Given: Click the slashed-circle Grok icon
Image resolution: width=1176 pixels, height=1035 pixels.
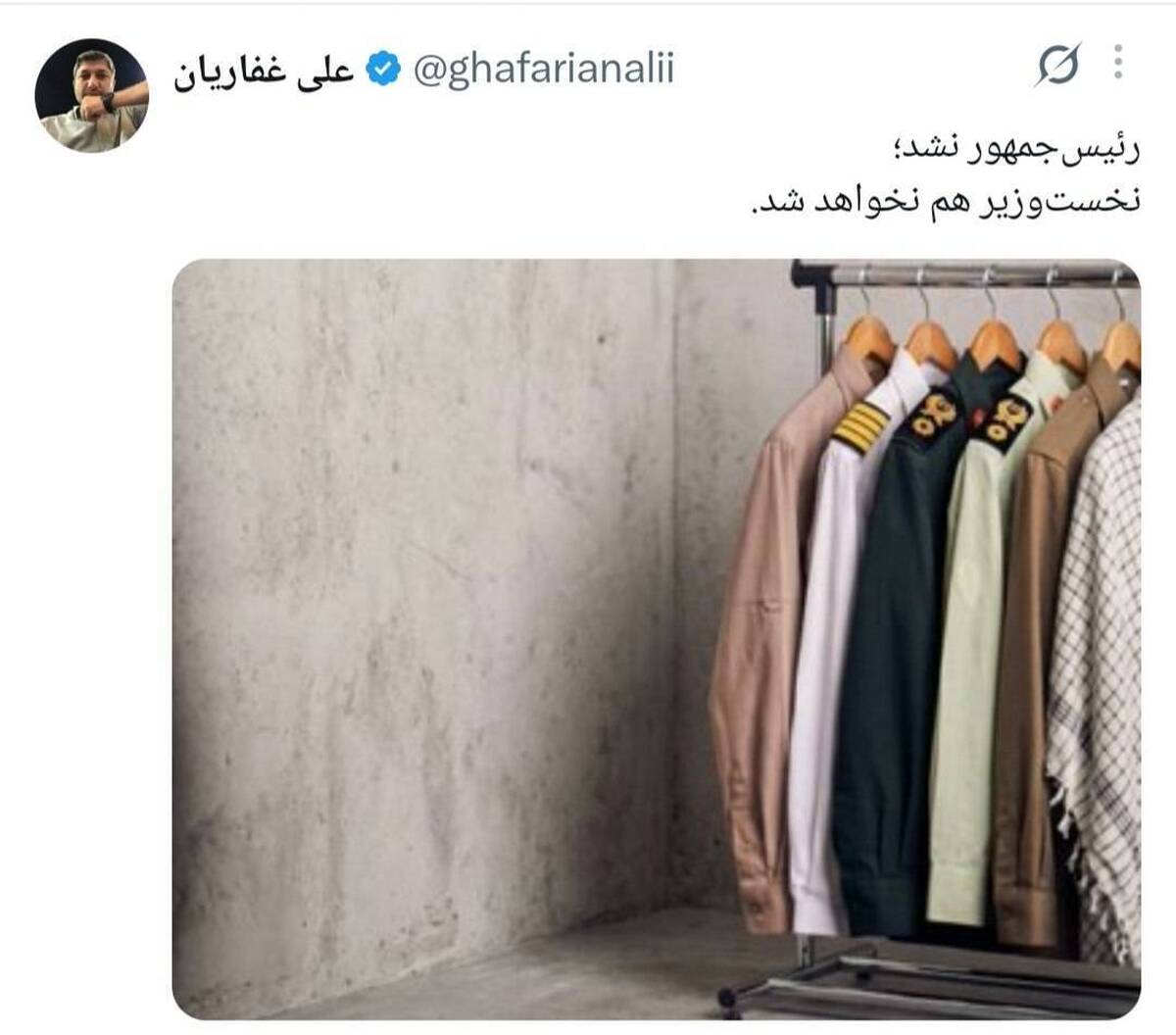Looking at the screenshot, I should [x=1057, y=65].
